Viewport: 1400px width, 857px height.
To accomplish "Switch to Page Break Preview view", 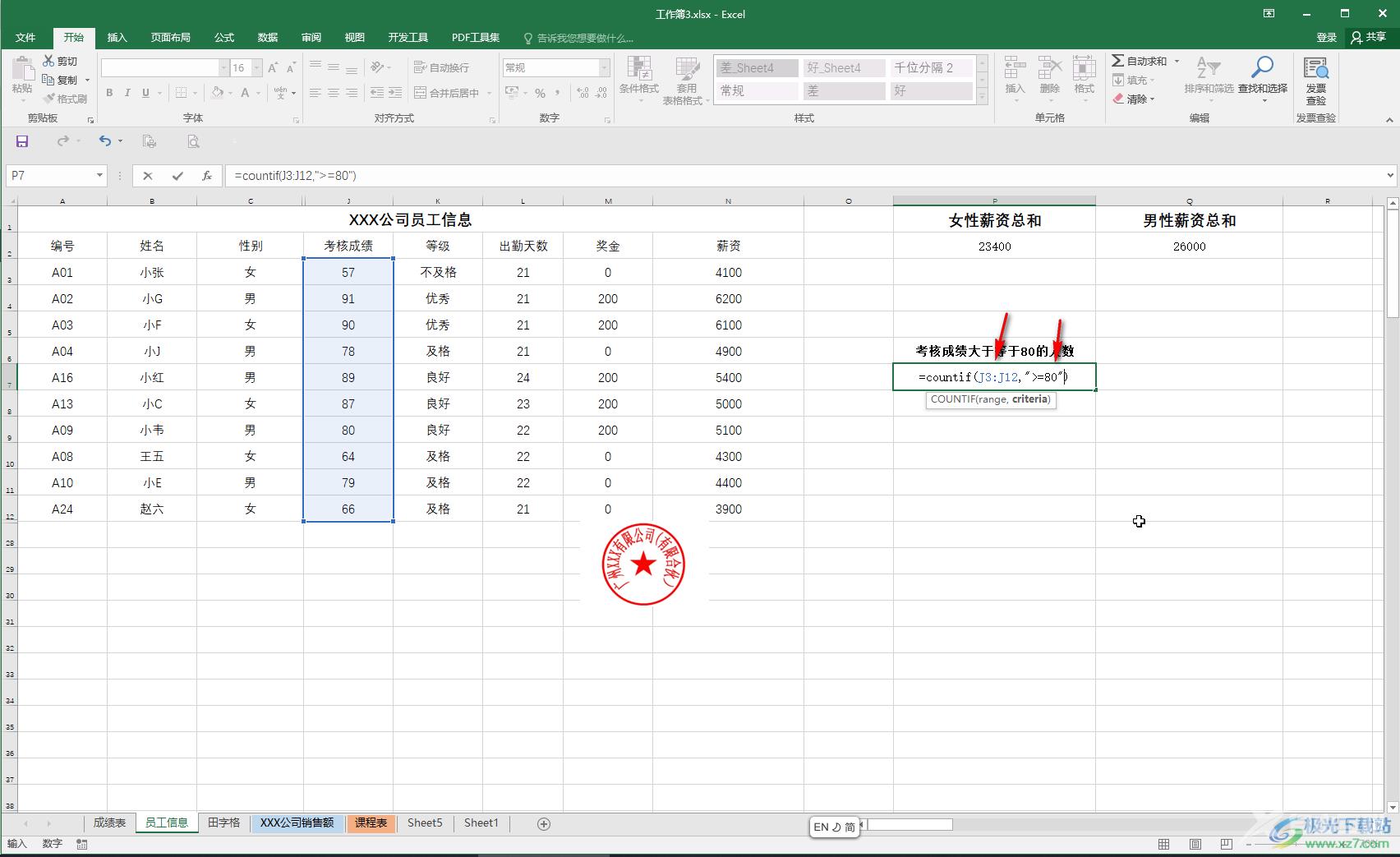I will point(1227,844).
